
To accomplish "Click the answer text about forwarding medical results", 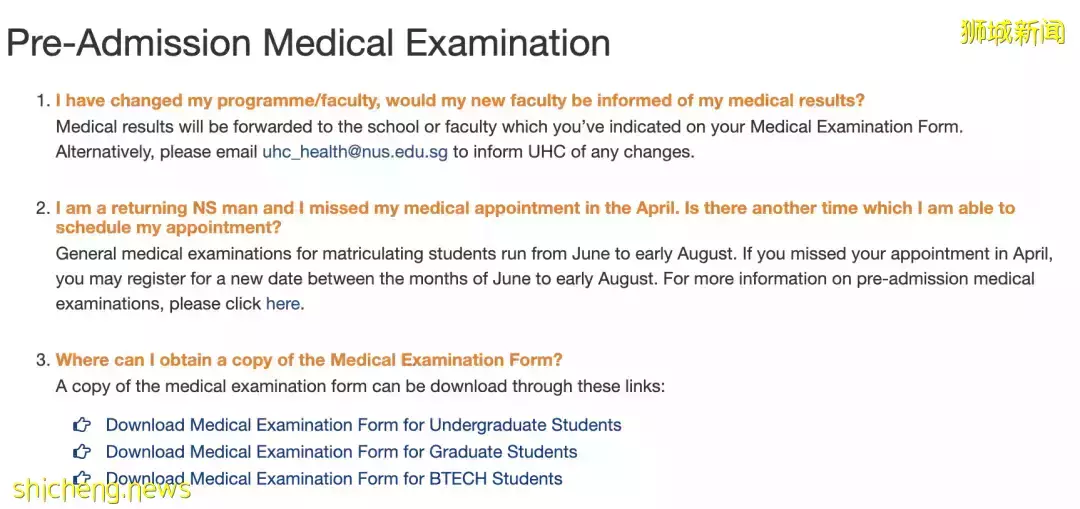I will pyautogui.click(x=509, y=127).
